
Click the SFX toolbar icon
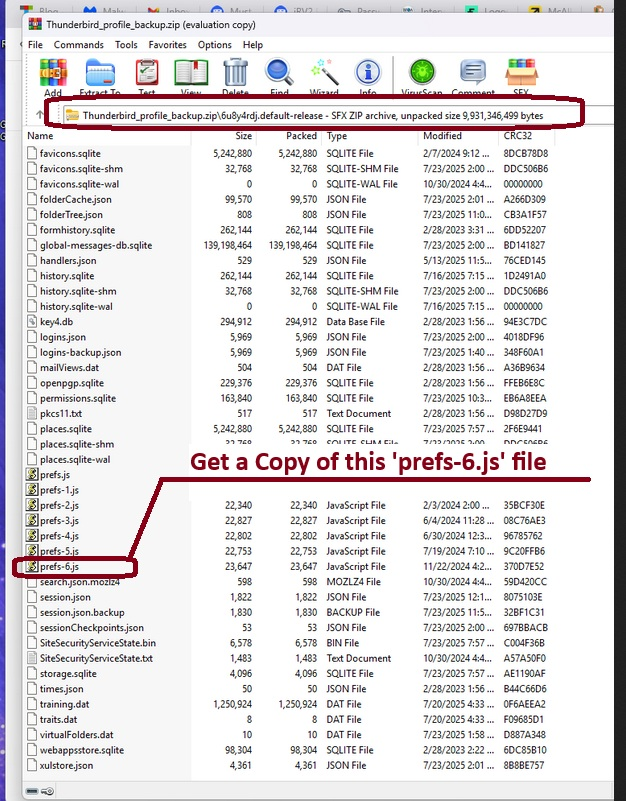coord(521,73)
